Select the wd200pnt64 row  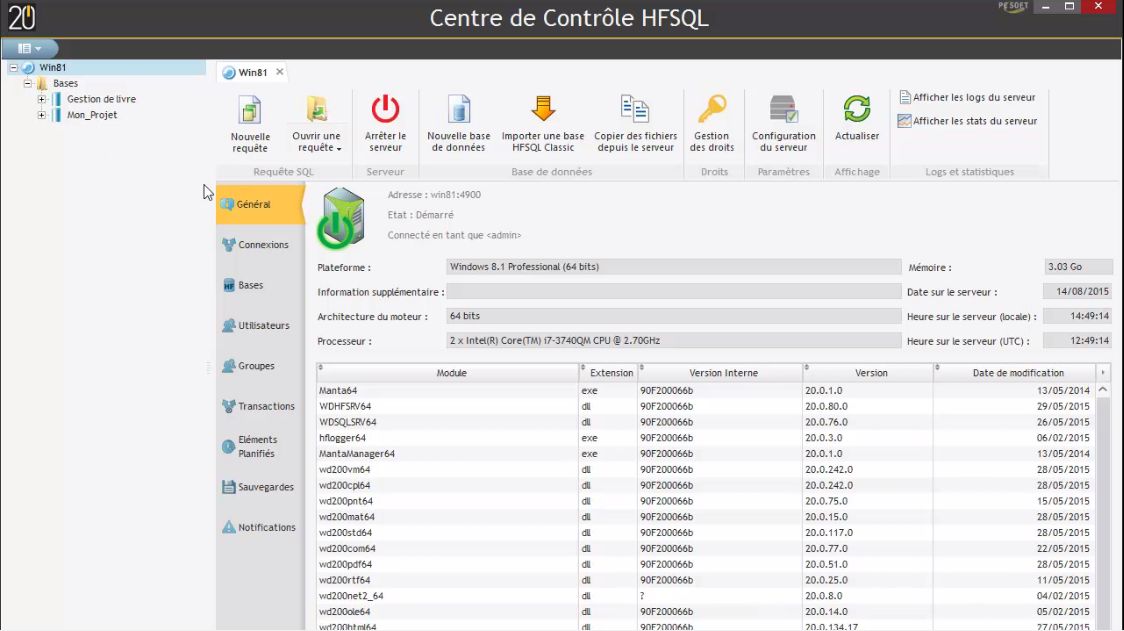[705, 501]
